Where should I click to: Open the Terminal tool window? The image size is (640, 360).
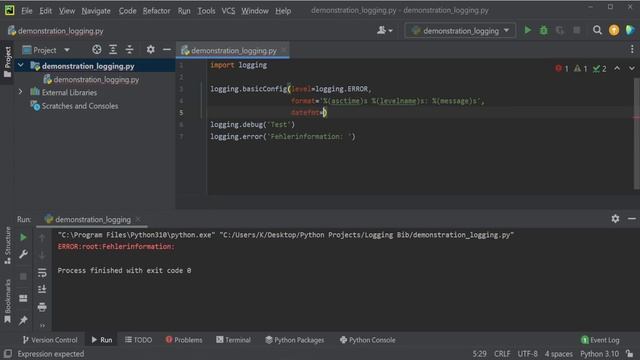click(233, 340)
